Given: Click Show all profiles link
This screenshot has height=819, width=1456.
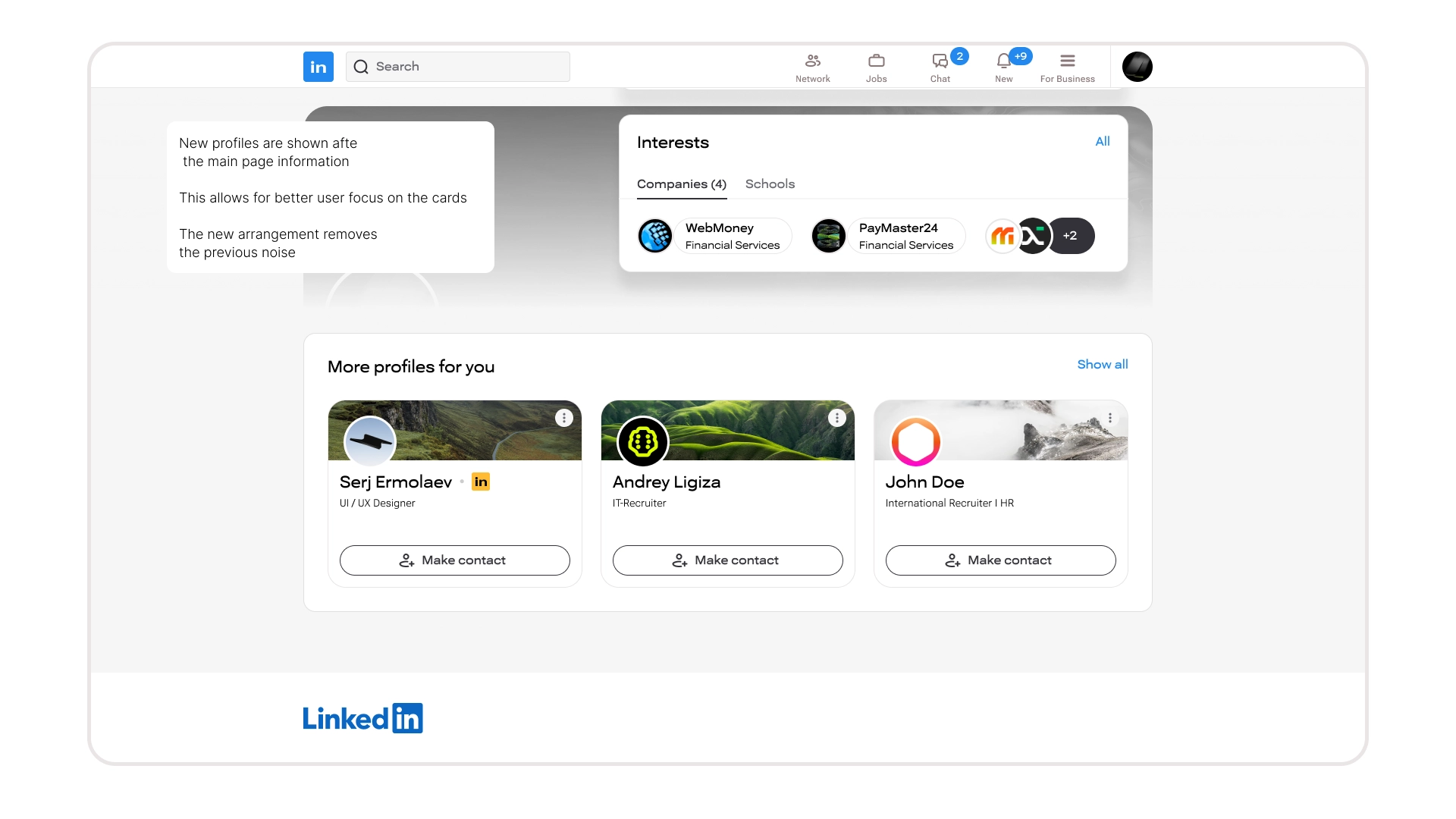Looking at the screenshot, I should coord(1102,365).
